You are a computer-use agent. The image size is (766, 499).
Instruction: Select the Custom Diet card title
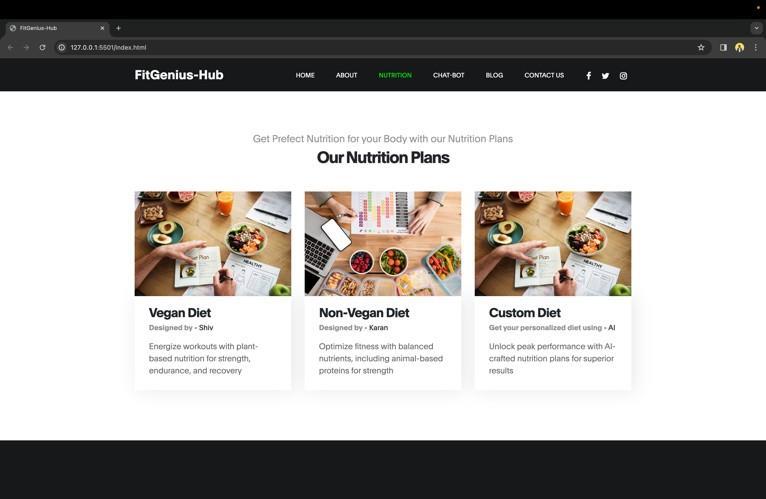tap(525, 313)
